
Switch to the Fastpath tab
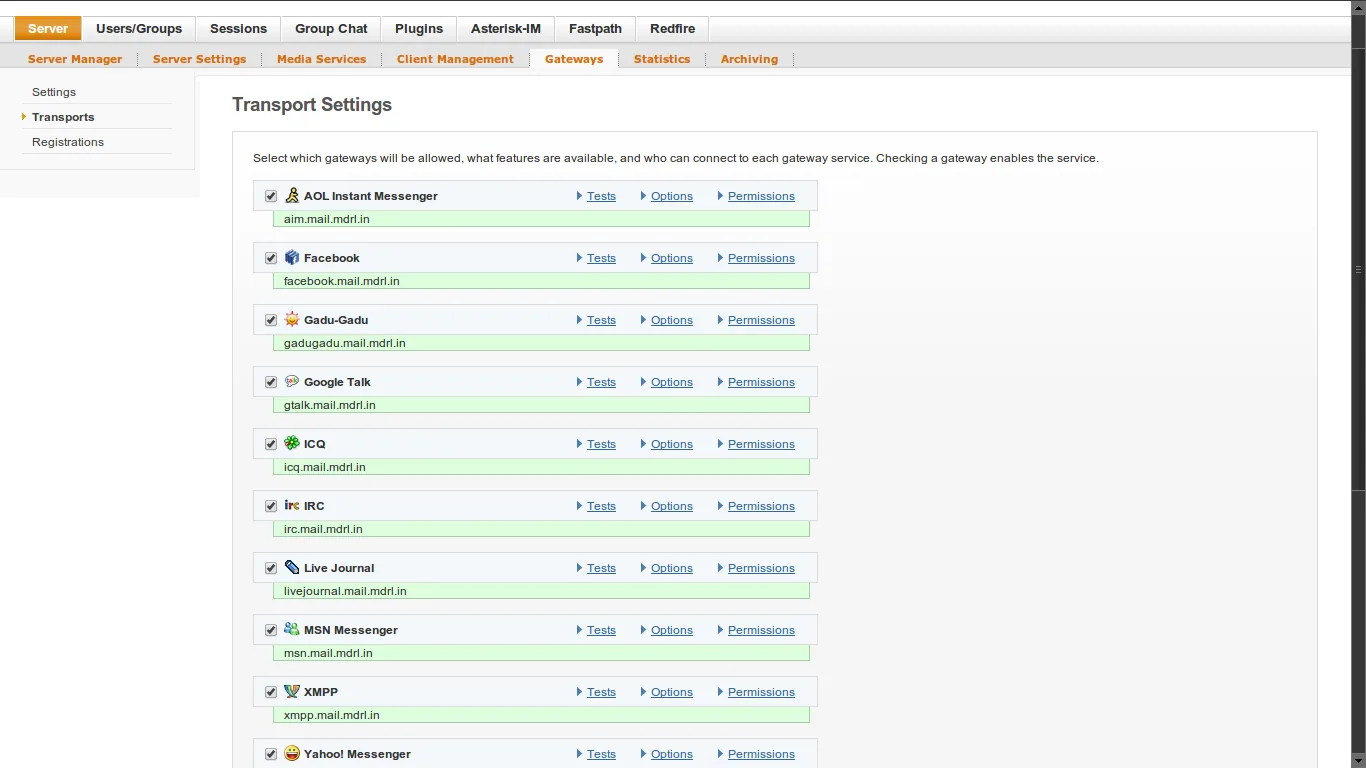596,29
